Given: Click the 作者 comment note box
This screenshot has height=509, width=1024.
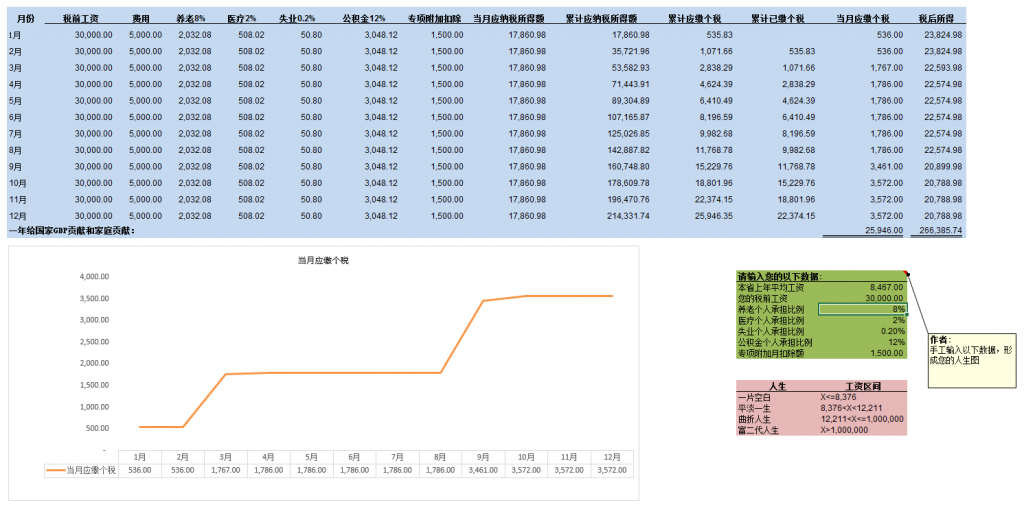Looking at the screenshot, I should pos(972,359).
